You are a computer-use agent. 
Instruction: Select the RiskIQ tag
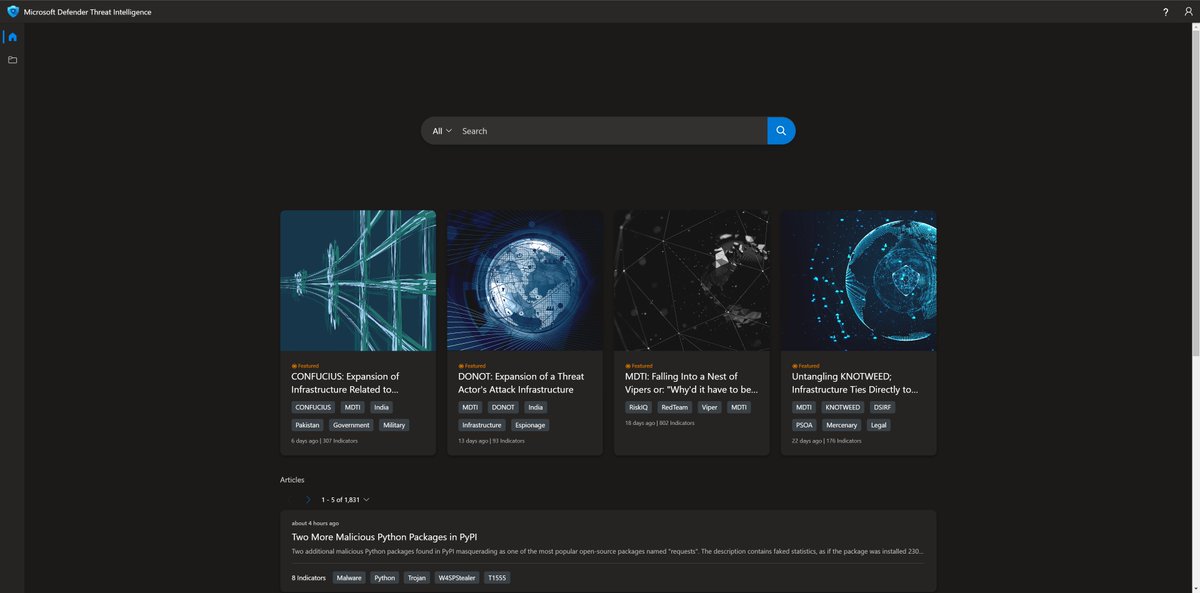click(x=638, y=407)
